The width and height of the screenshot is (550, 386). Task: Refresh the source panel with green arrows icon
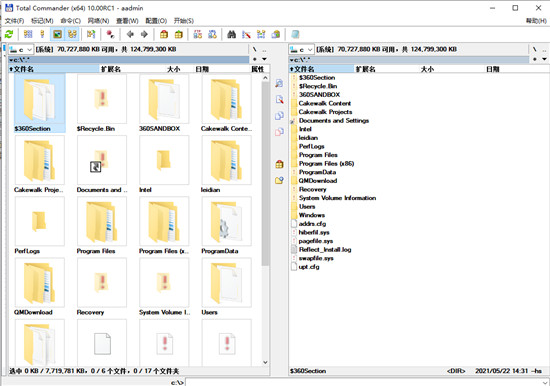[x=9, y=34]
